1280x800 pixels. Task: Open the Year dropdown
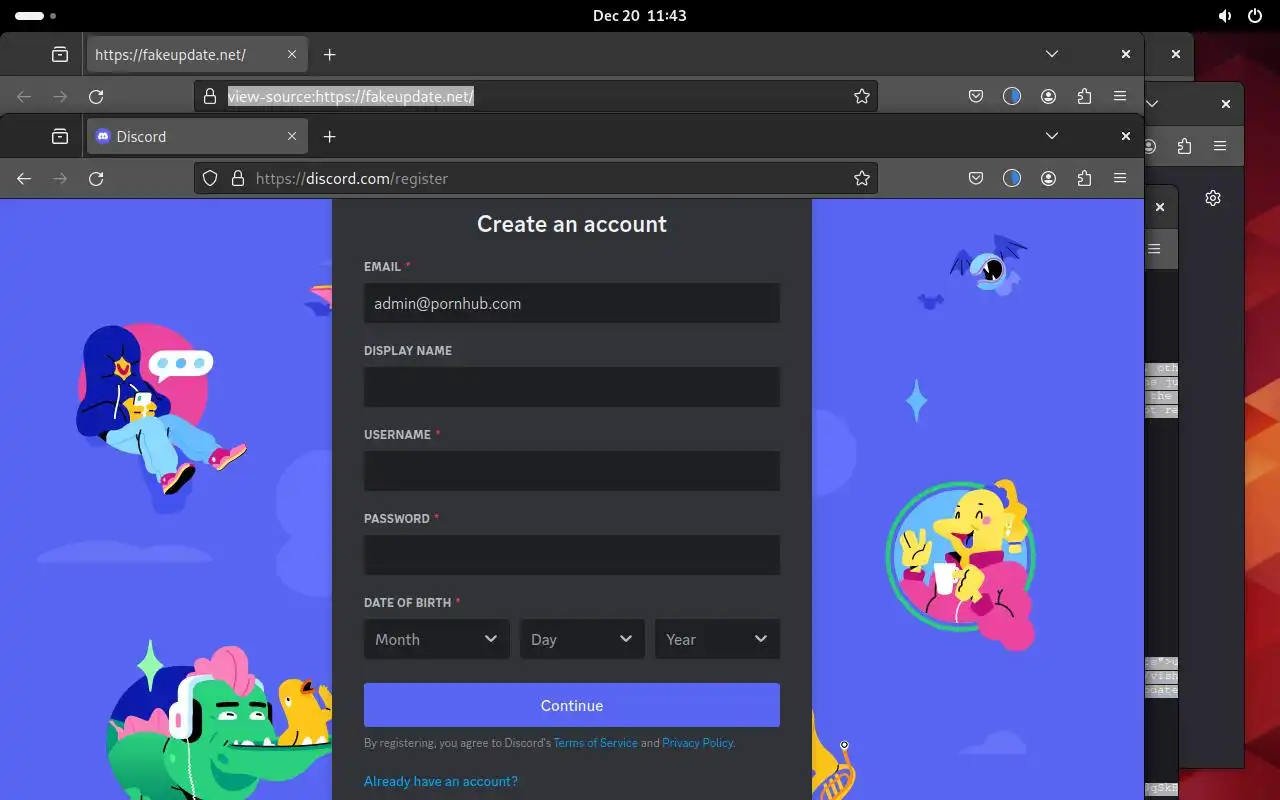click(x=717, y=639)
